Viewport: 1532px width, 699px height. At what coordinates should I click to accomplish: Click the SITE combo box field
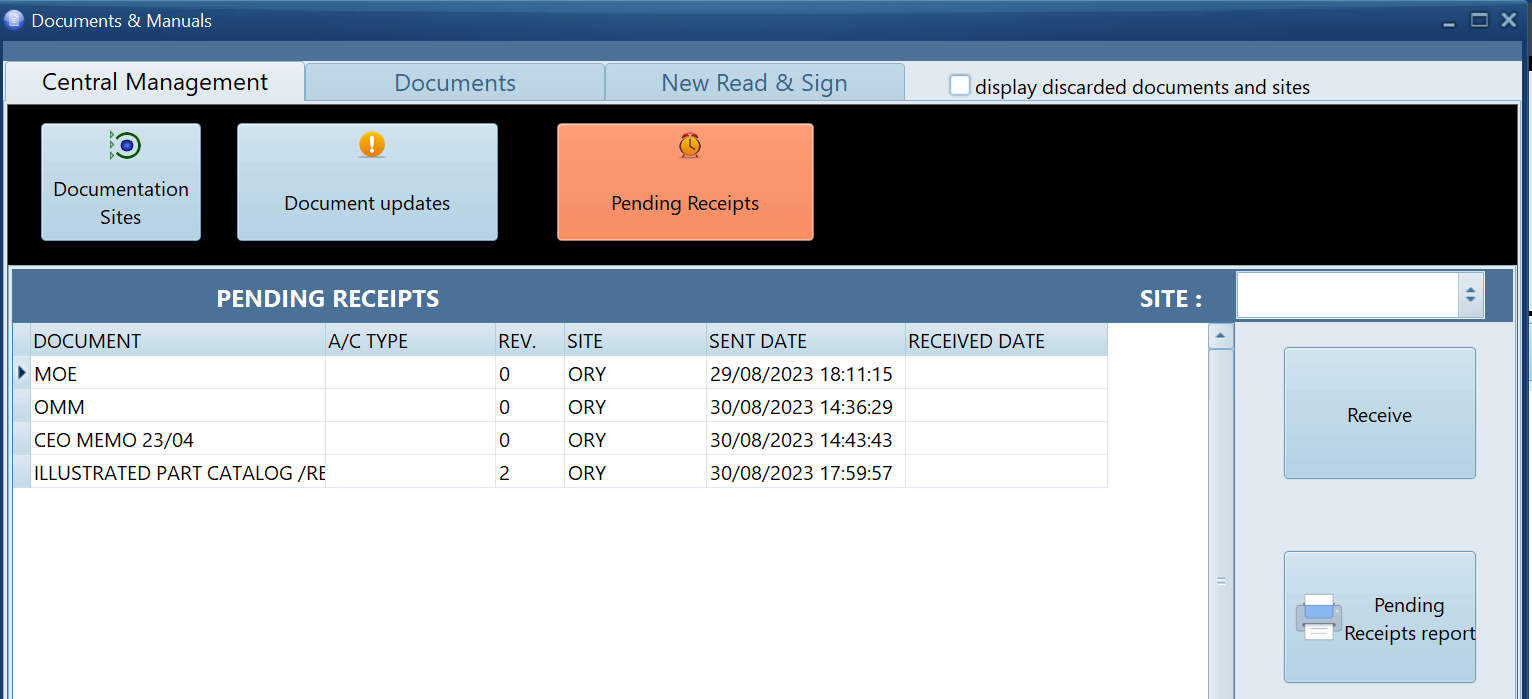1348,295
